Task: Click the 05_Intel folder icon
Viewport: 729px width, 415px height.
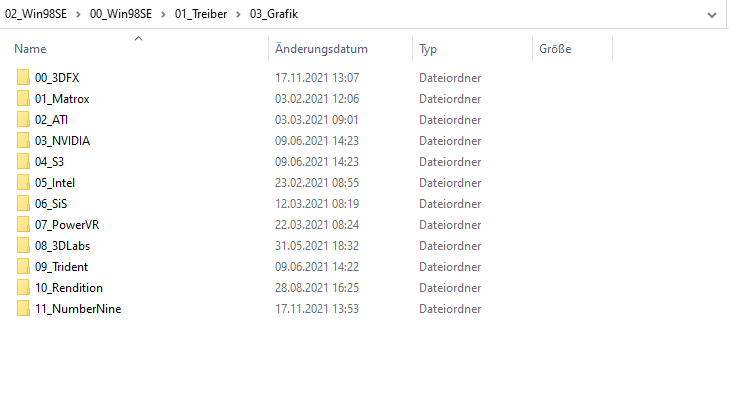Action: point(23,183)
